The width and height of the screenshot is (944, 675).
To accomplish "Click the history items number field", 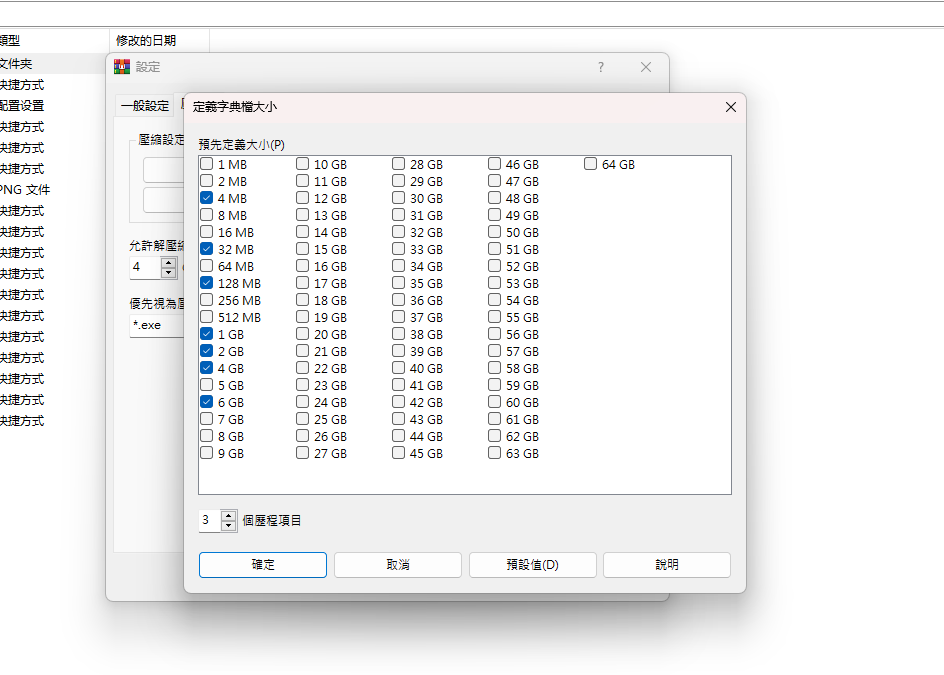I will coord(210,520).
